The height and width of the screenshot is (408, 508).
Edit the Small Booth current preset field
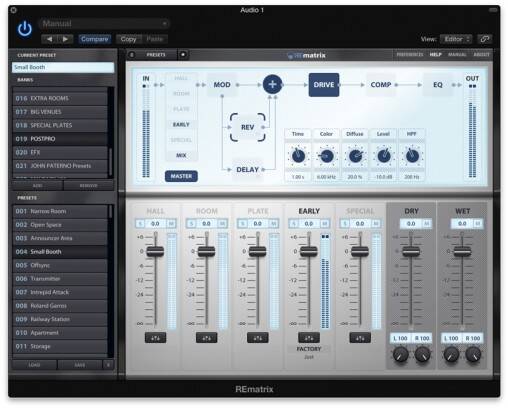(63, 67)
